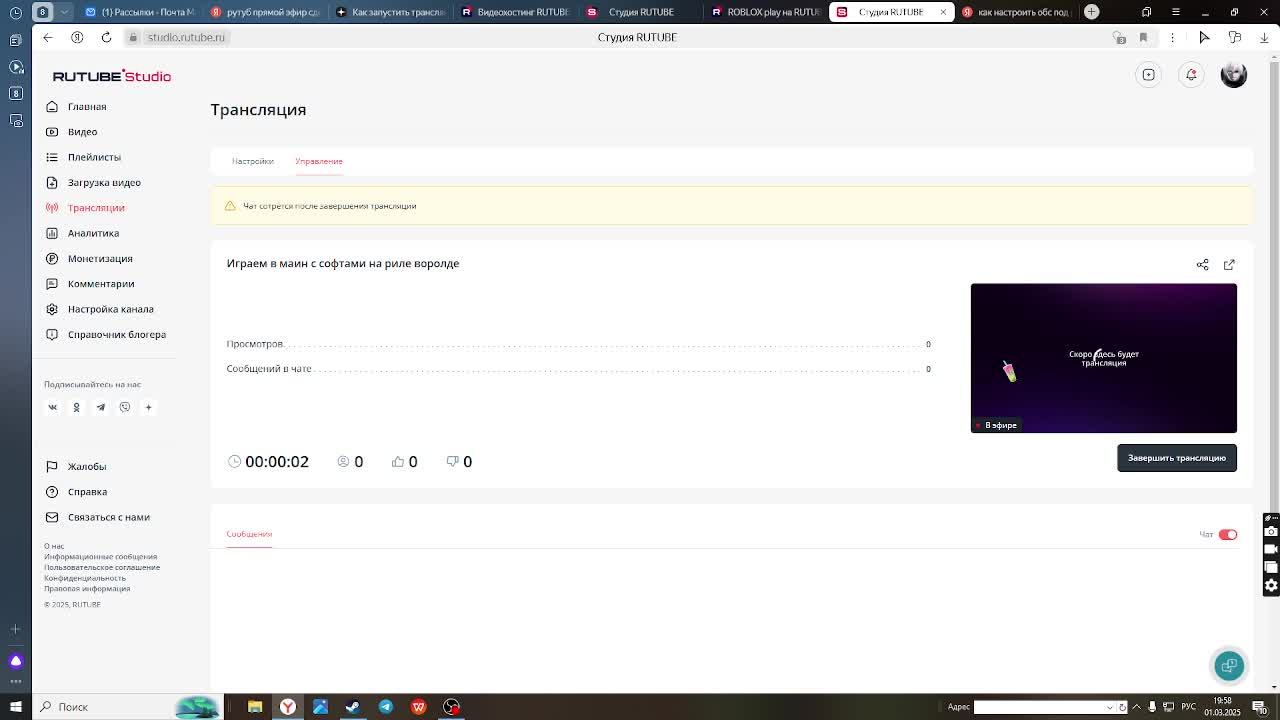Screen dimensions: 1280x720
Task: Open Конфиденциальность footer link
Action: click(x=85, y=578)
